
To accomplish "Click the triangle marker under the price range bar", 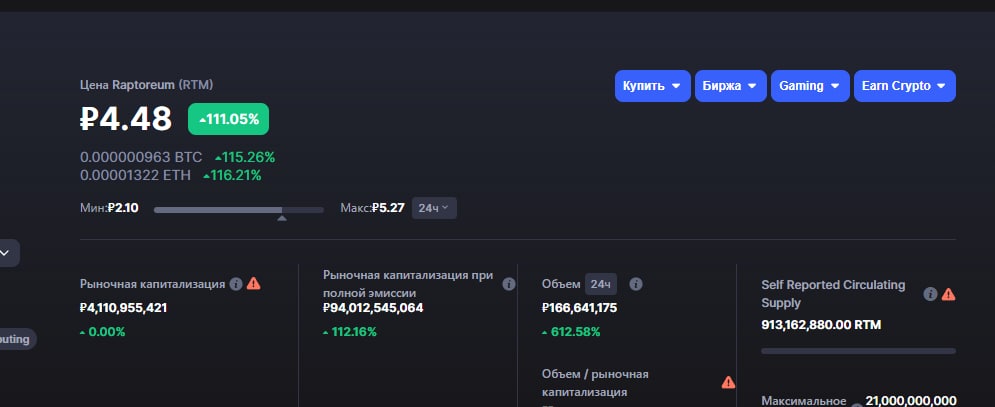I will [282, 218].
